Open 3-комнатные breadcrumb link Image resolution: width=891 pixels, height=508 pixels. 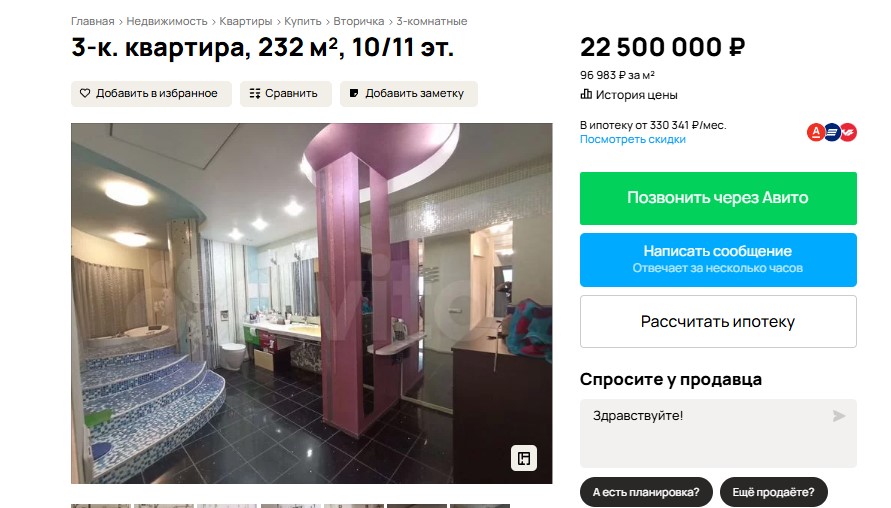click(x=431, y=21)
